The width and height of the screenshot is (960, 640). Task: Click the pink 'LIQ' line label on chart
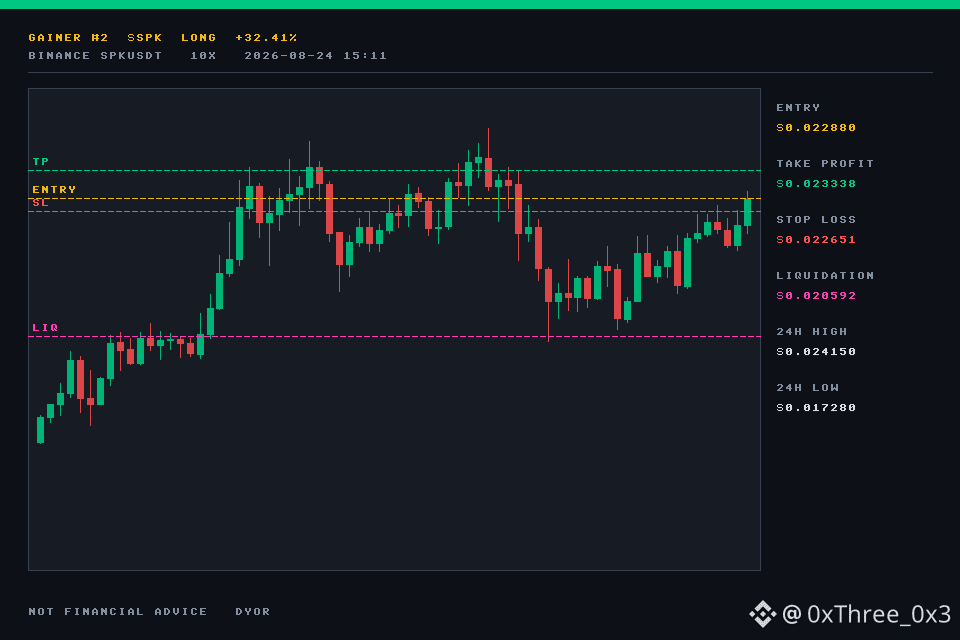[45, 328]
